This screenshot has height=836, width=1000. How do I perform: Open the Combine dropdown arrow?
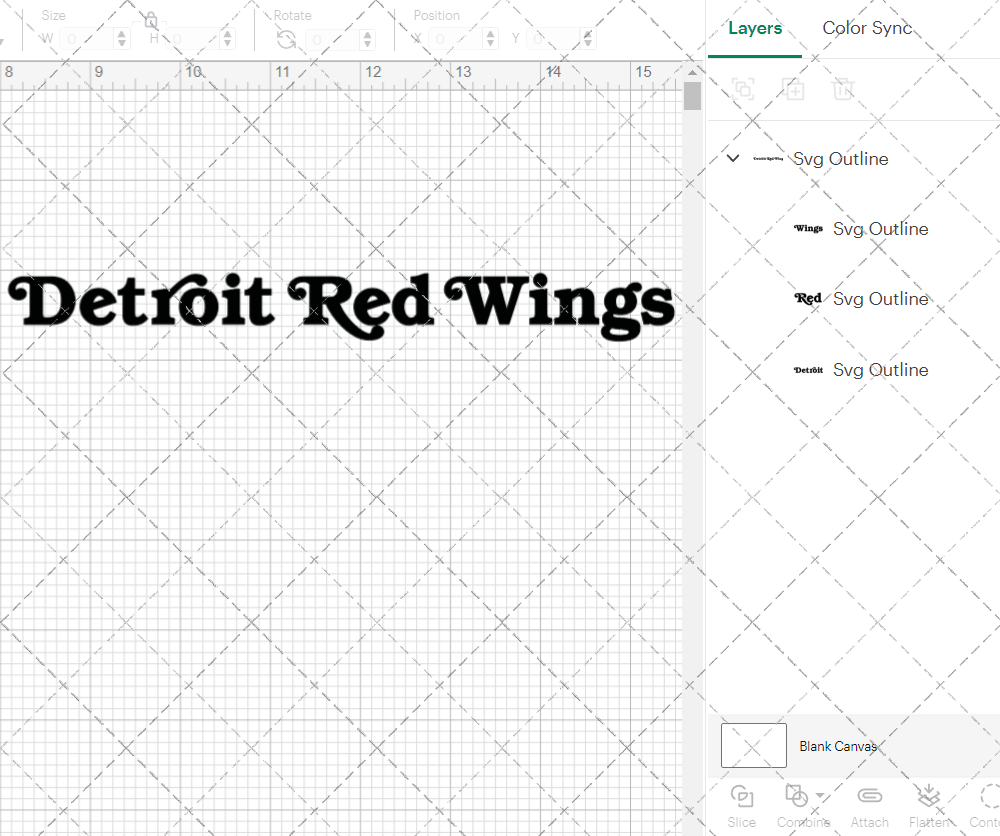(x=820, y=795)
